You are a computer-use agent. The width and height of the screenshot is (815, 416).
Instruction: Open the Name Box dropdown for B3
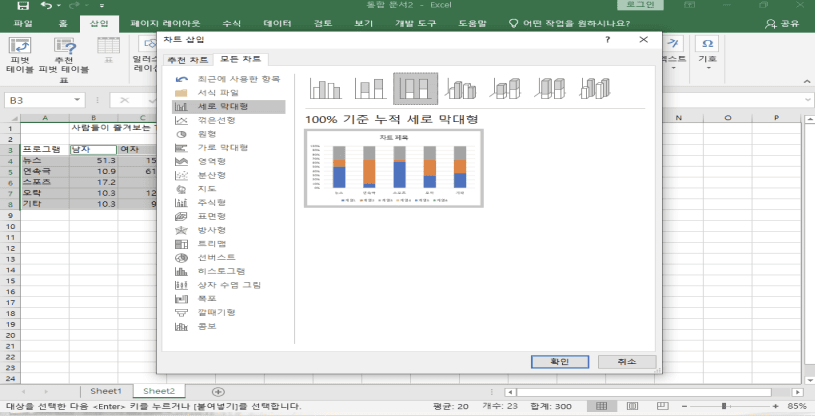tap(97, 100)
